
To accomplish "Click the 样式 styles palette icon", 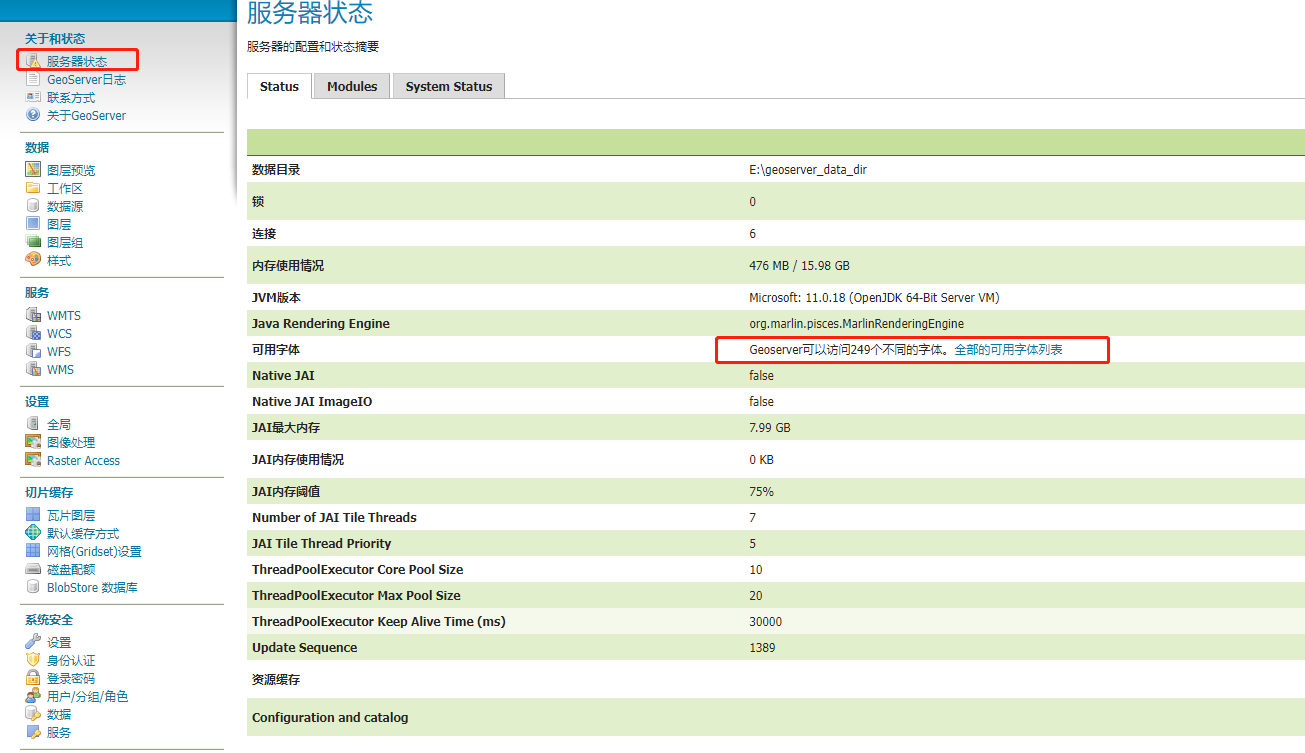I will click(33, 260).
